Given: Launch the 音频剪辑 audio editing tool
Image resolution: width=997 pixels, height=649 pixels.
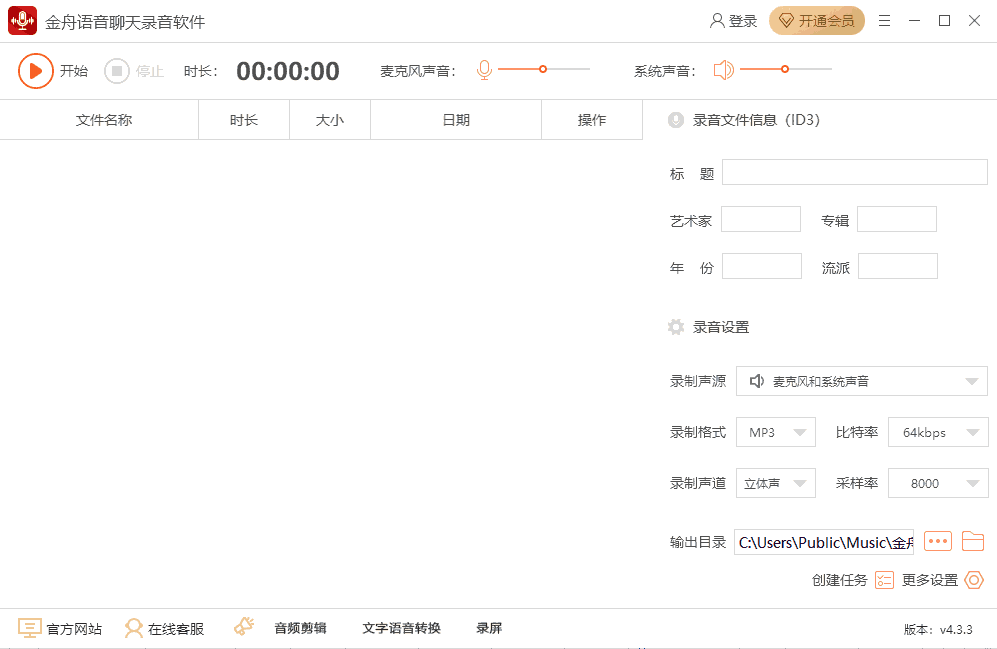Looking at the screenshot, I should [x=299, y=628].
